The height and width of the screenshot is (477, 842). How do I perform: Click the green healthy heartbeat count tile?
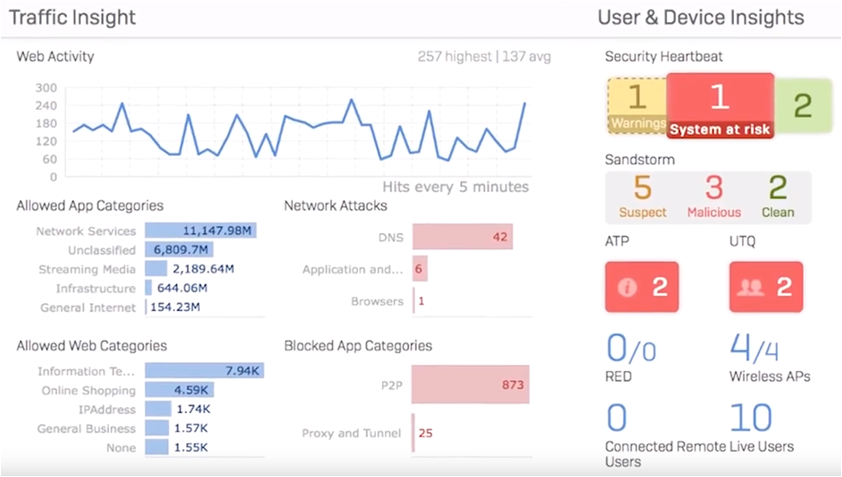(x=803, y=106)
